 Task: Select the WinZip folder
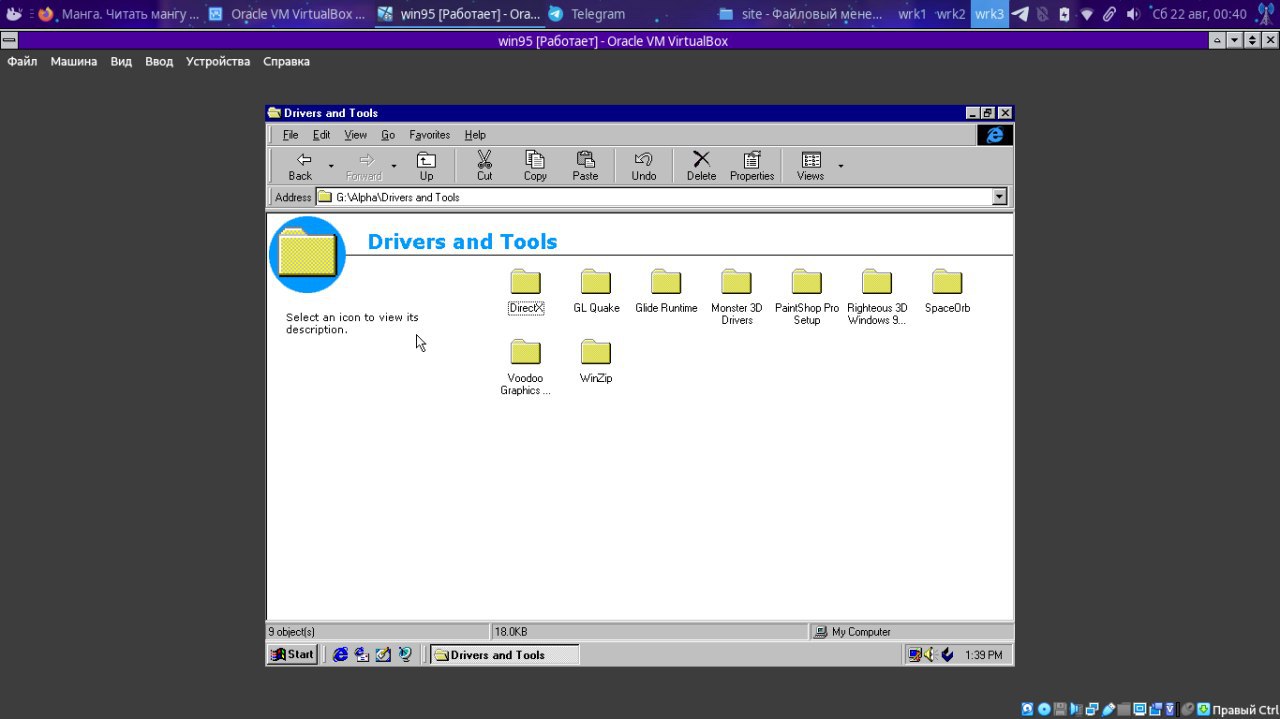pos(596,361)
